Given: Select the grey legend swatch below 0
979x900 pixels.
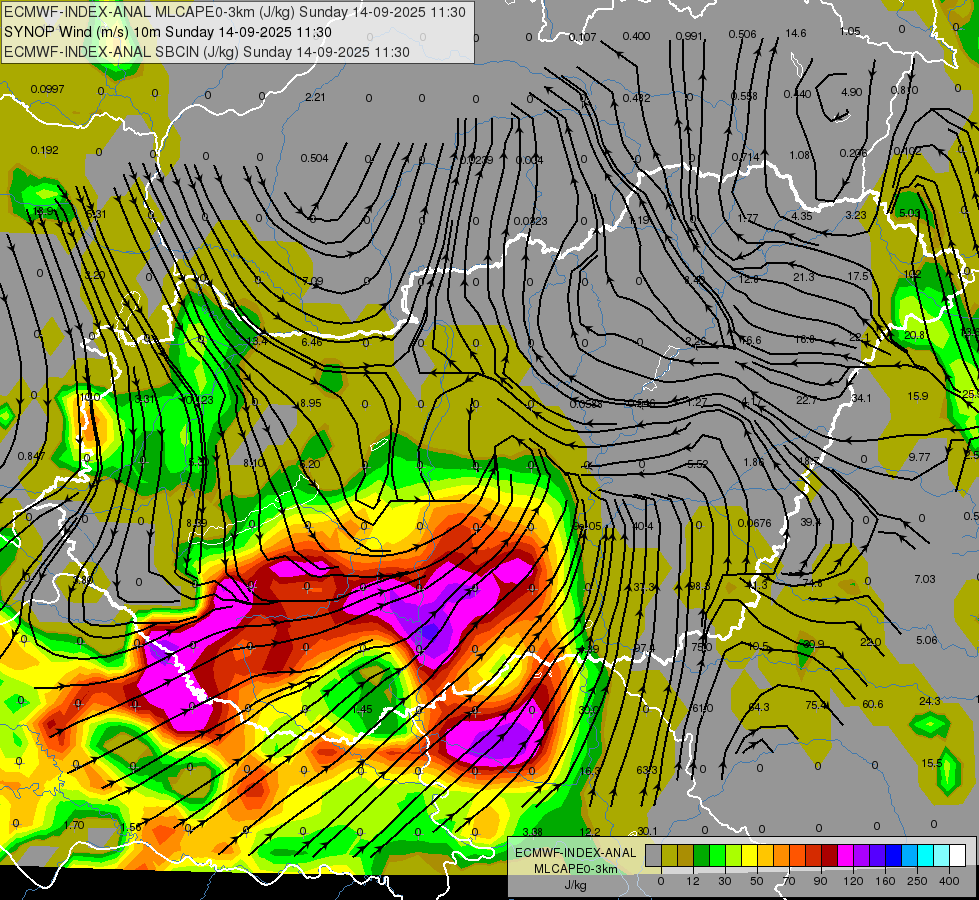Looking at the screenshot, I should click(x=653, y=855).
